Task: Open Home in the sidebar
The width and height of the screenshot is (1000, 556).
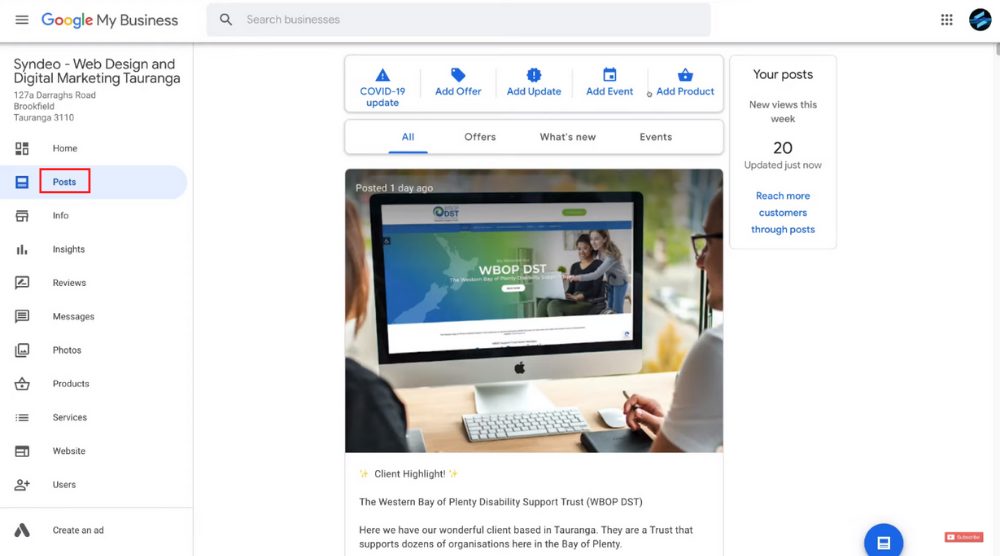Action: (64, 149)
